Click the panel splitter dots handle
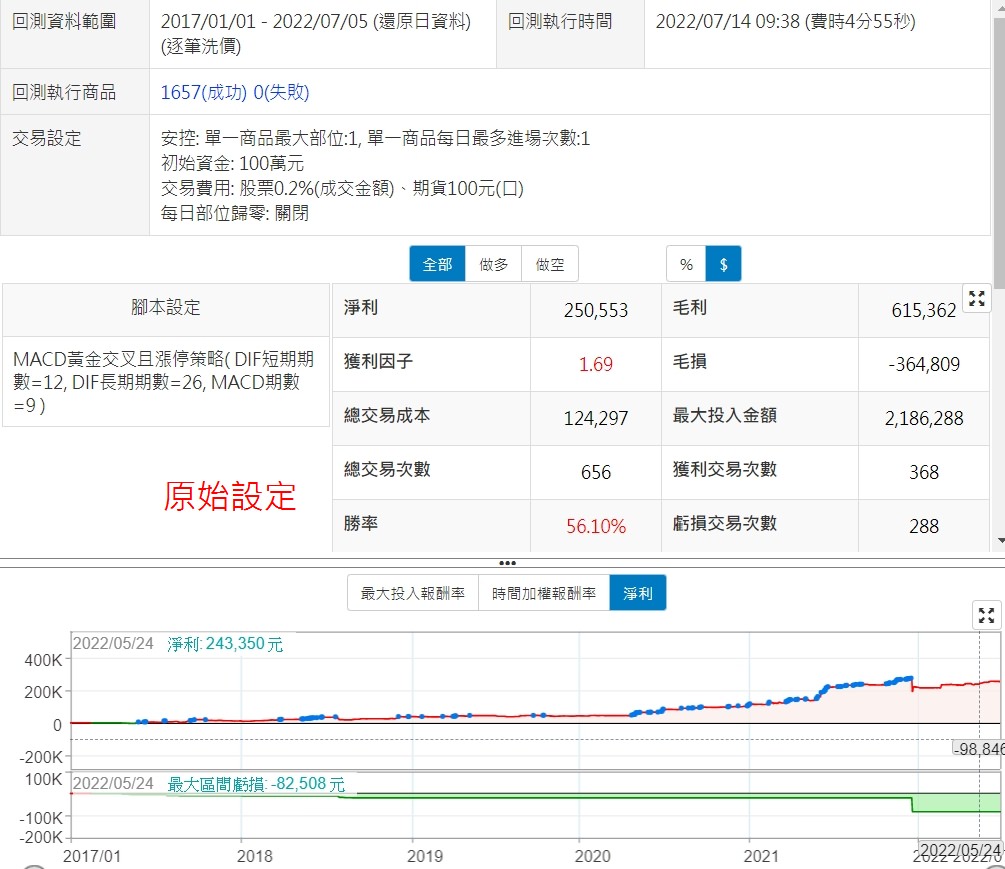Viewport: 1005px width, 869px height. (507, 563)
